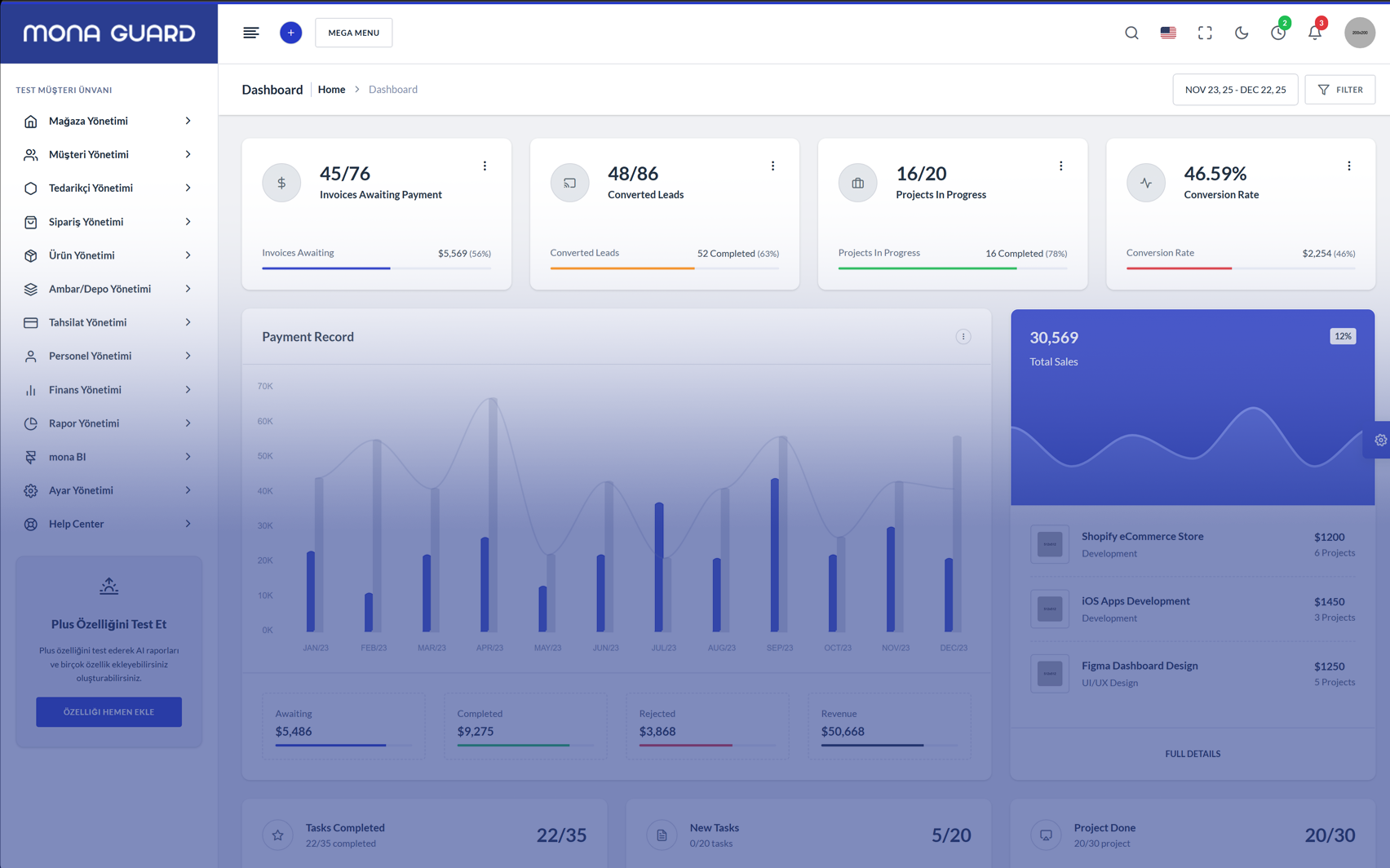Viewport: 1390px width, 868px height.
Task: Open the US flag language selector
Action: click(1168, 33)
